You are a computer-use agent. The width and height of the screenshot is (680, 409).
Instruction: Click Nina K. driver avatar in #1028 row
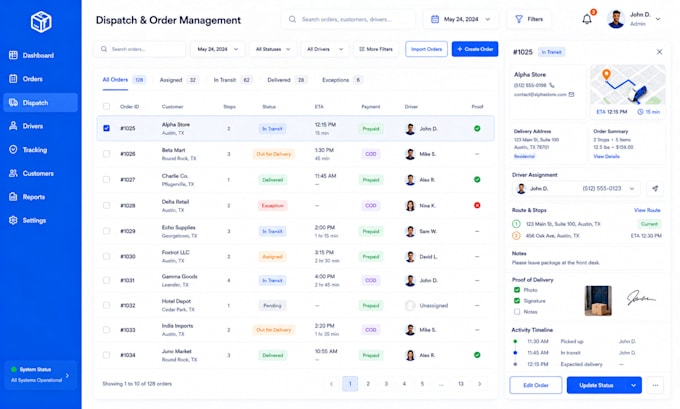coord(410,205)
